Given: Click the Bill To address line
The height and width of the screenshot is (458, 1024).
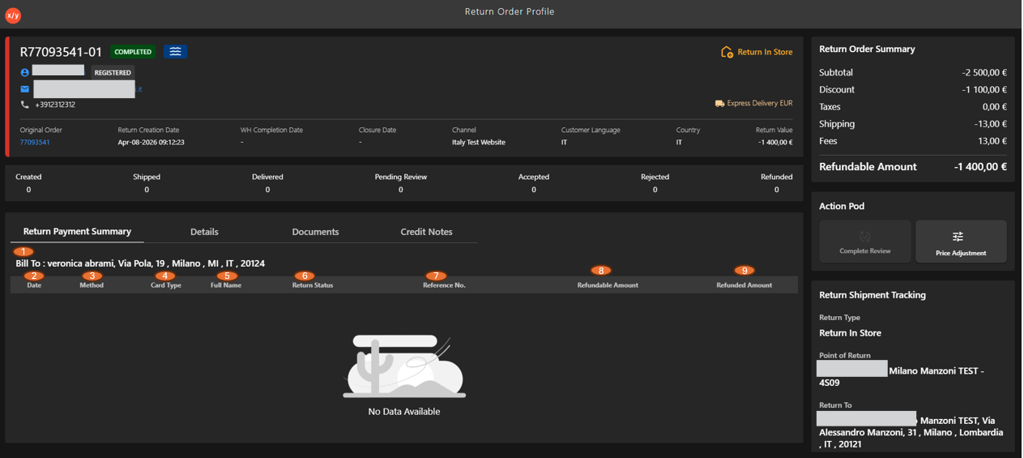Looking at the screenshot, I should [140, 263].
